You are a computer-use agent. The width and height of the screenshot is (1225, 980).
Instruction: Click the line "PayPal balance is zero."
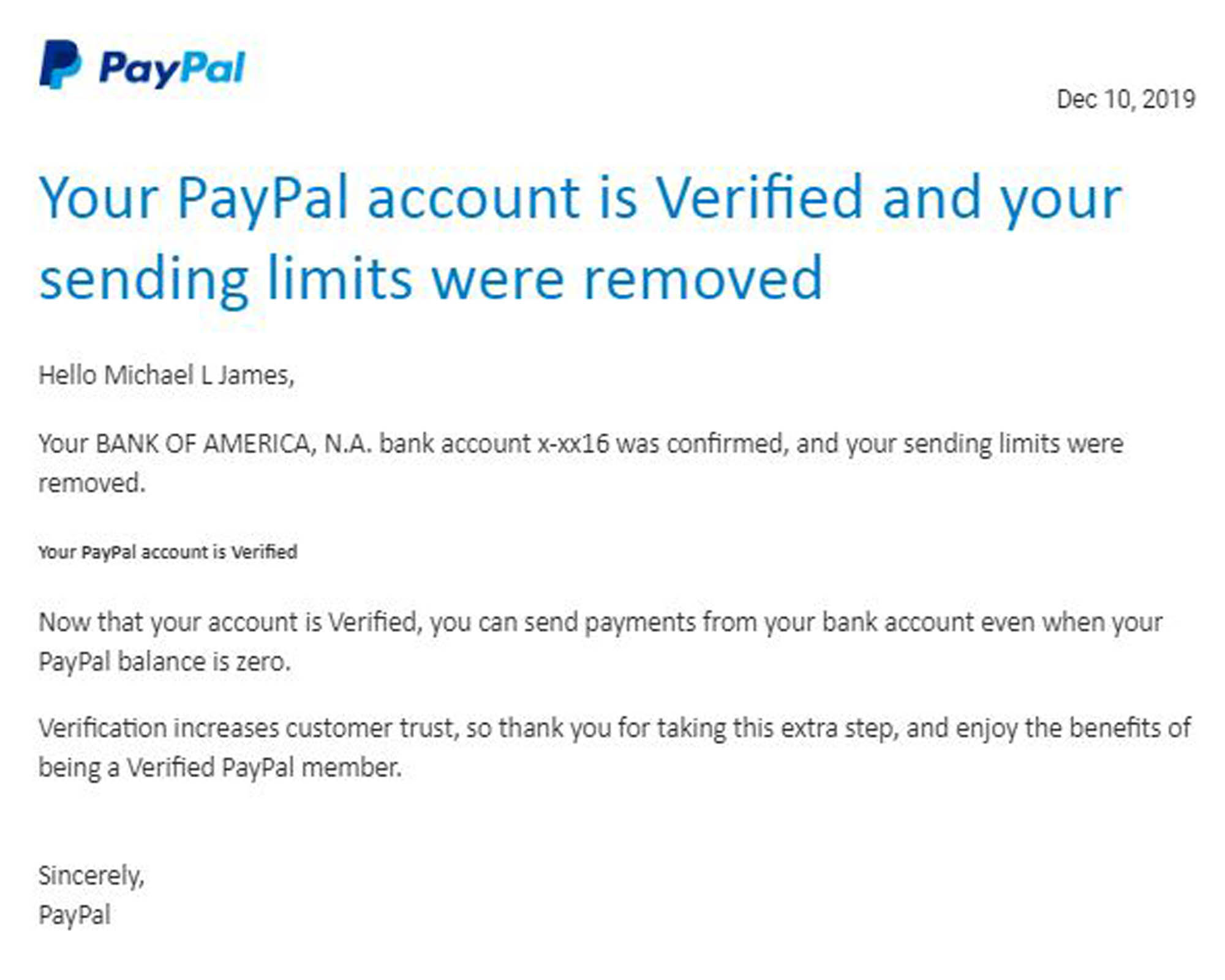164,662
